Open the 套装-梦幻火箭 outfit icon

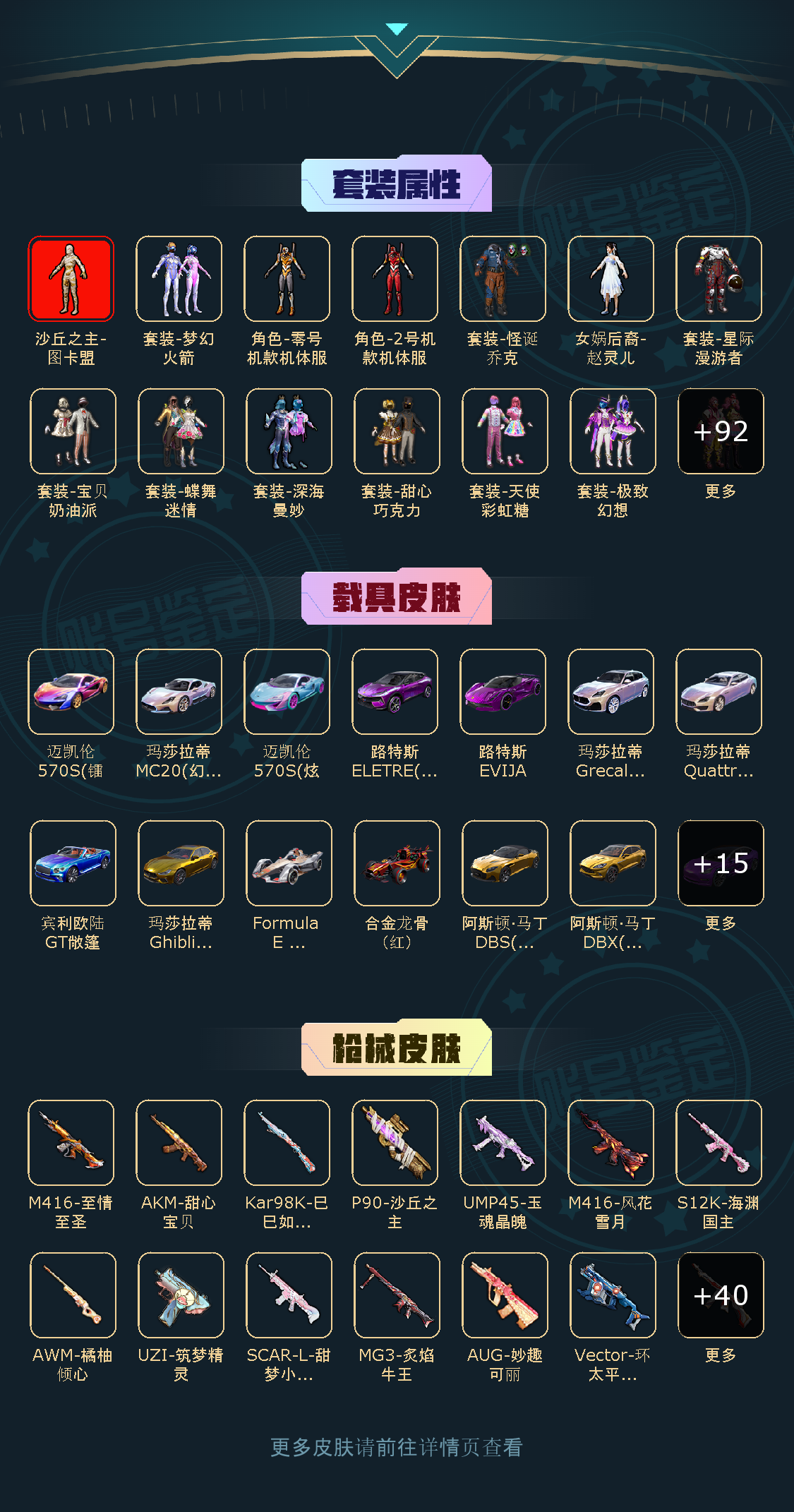179,279
